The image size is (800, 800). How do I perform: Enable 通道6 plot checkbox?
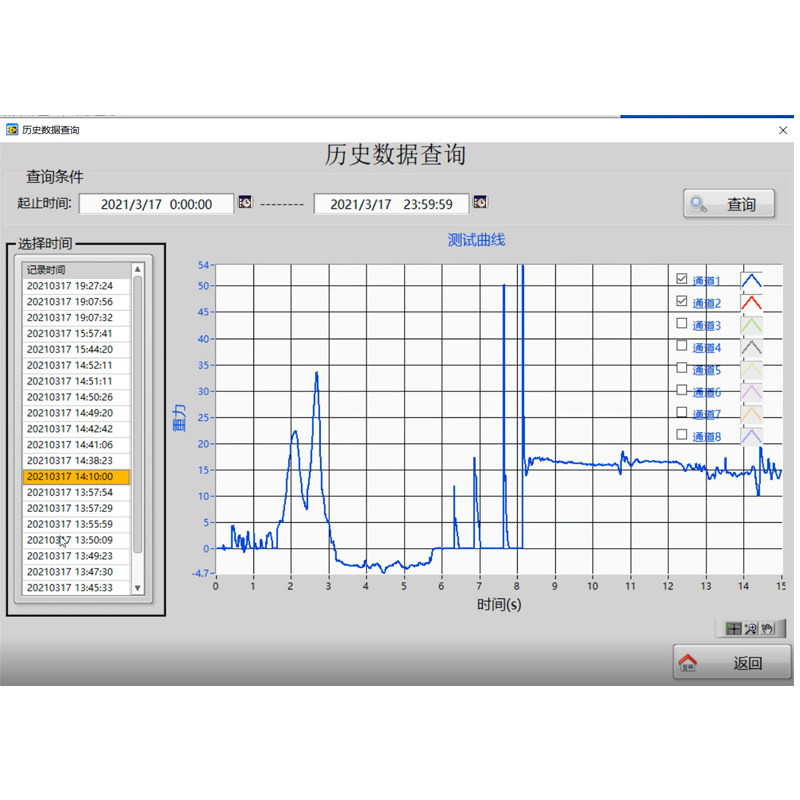(x=681, y=390)
